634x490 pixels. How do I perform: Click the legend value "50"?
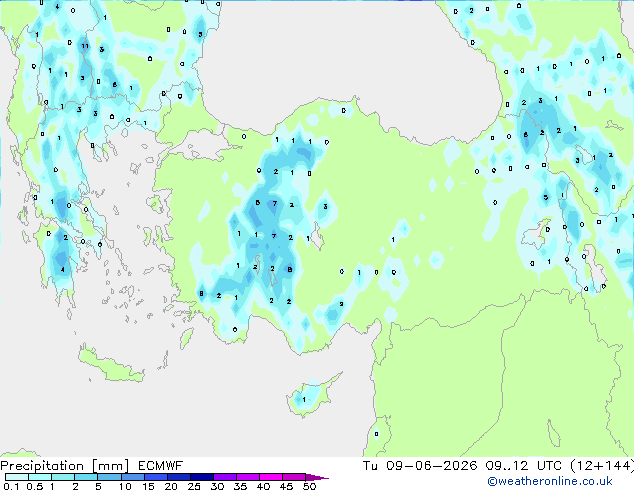309,486
